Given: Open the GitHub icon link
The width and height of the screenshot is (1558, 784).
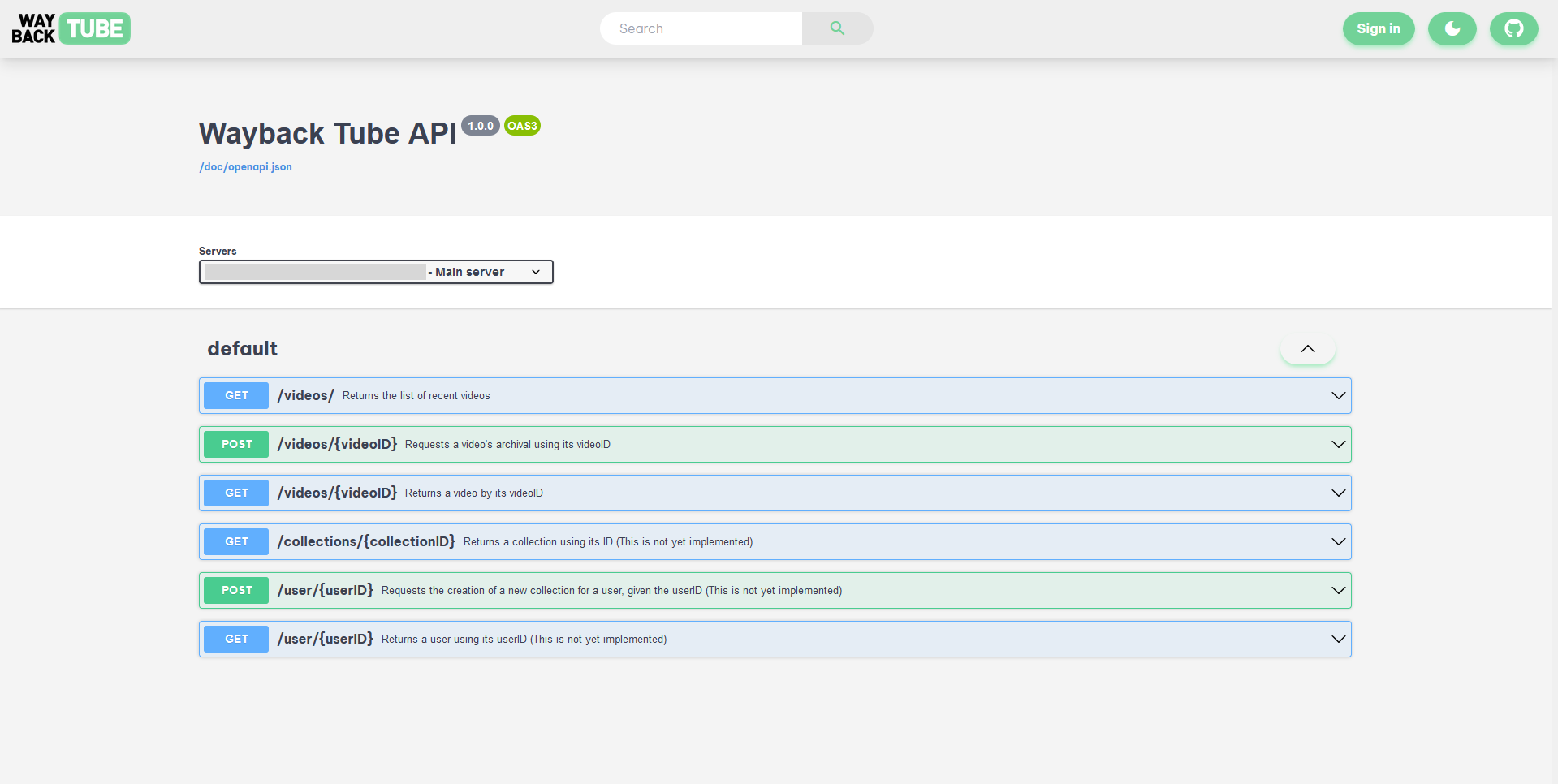Looking at the screenshot, I should tap(1513, 28).
